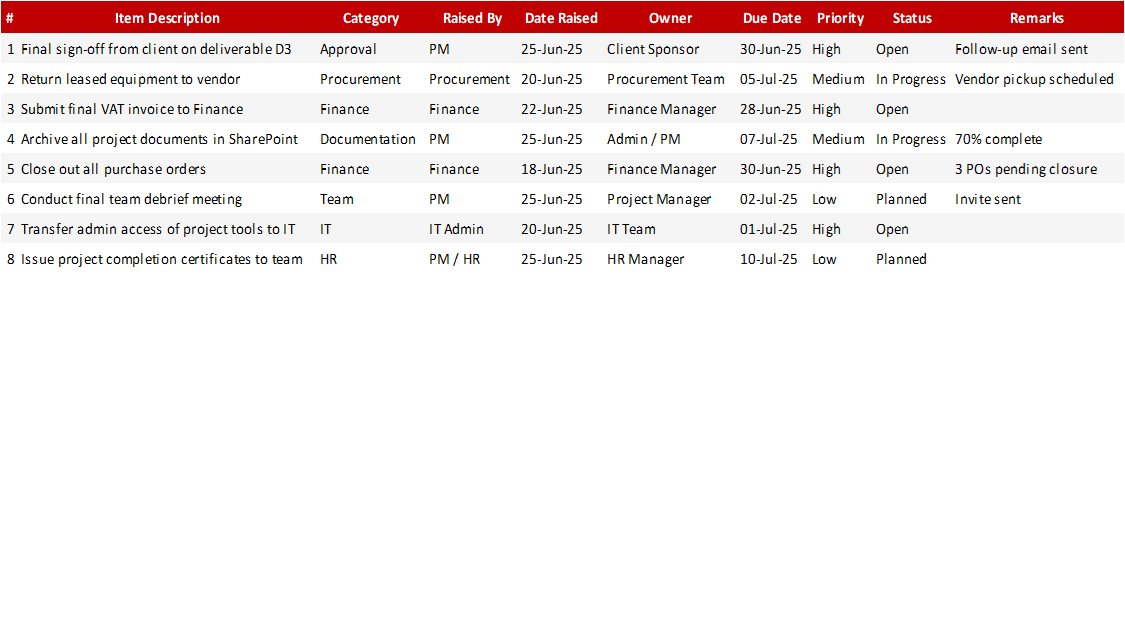
Task: Click the Owner column header
Action: click(670, 19)
